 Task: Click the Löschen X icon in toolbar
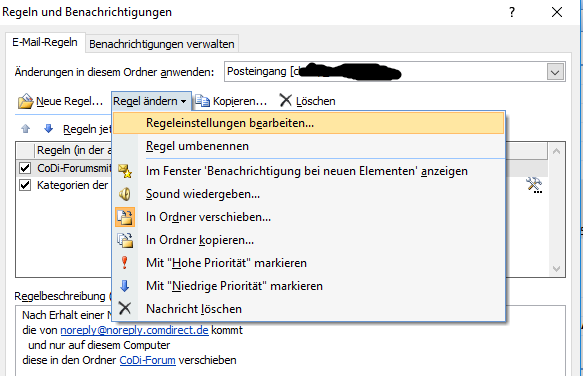click(286, 100)
